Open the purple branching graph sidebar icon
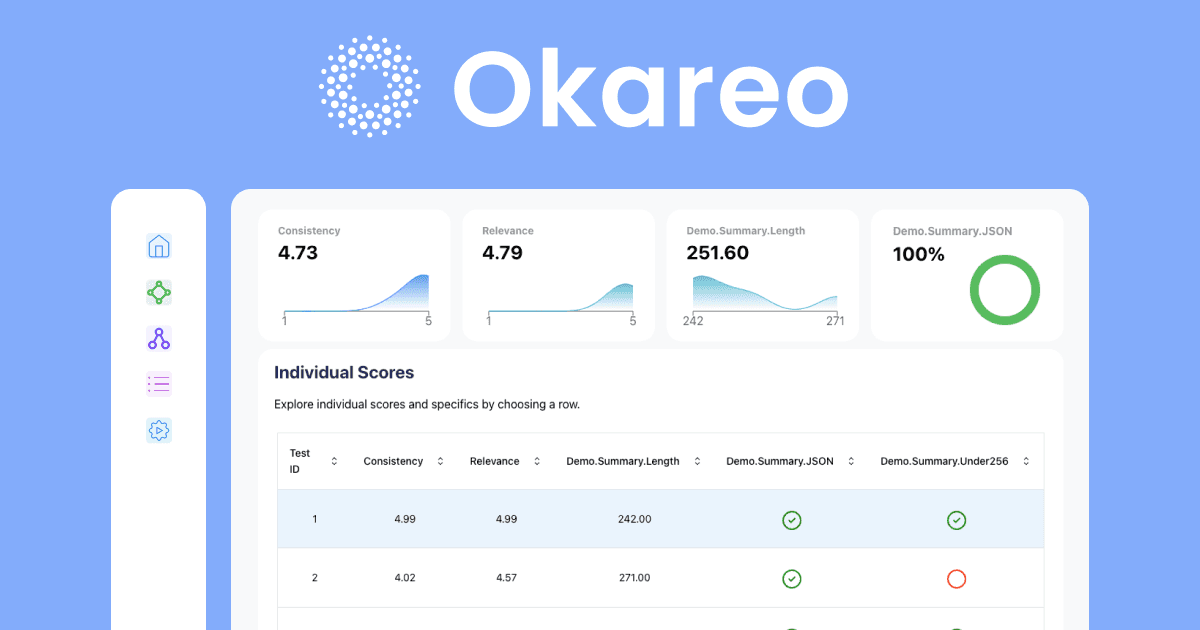This screenshot has width=1200, height=630. click(x=159, y=338)
